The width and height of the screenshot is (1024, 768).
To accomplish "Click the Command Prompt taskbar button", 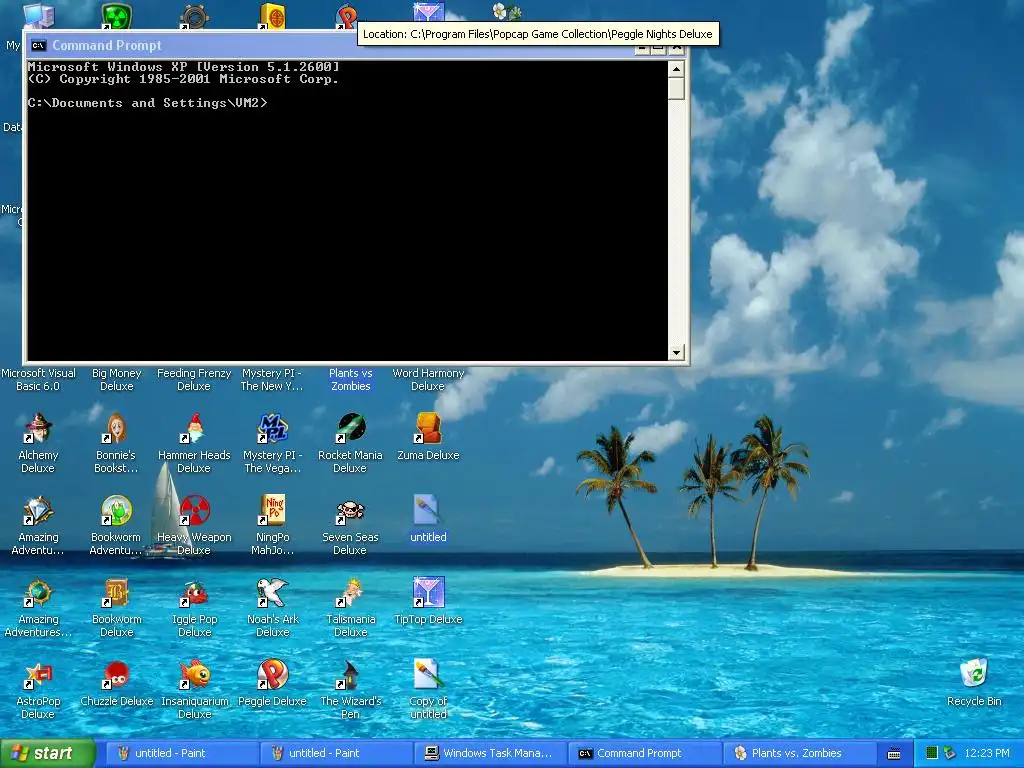I will 643,753.
